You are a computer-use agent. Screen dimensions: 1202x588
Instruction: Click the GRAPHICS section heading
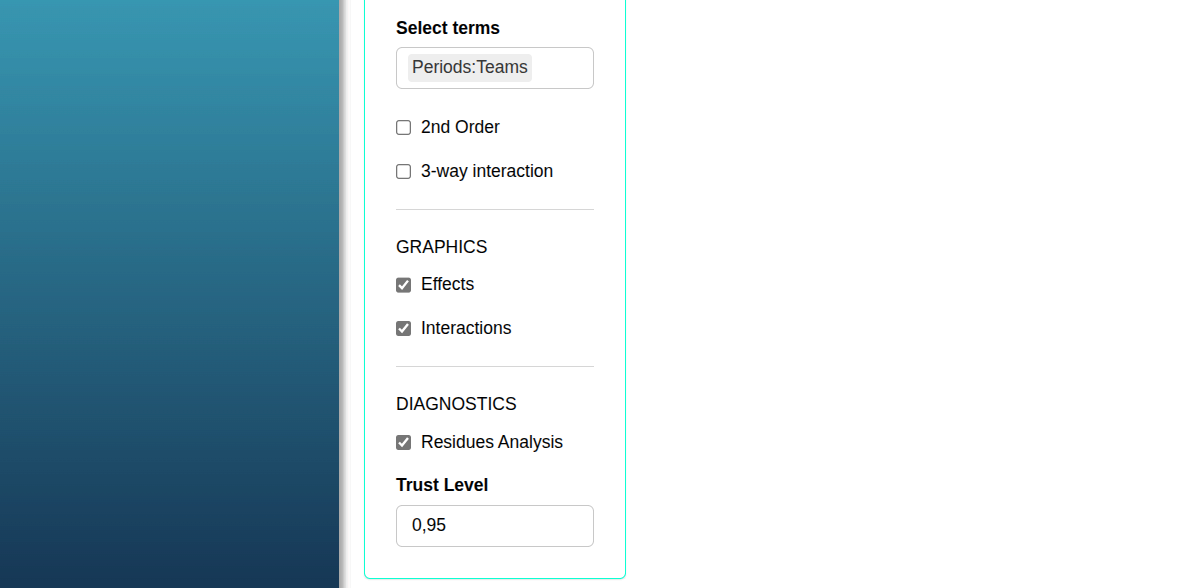[x=442, y=247]
